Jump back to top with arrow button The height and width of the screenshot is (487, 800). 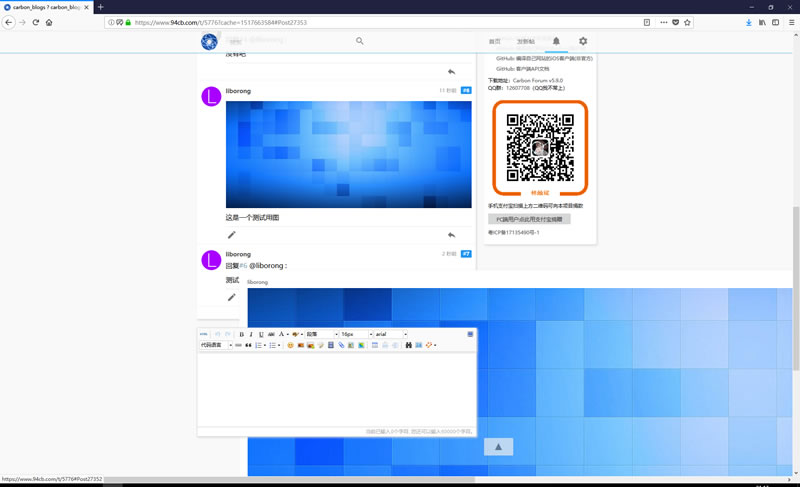tap(498, 447)
